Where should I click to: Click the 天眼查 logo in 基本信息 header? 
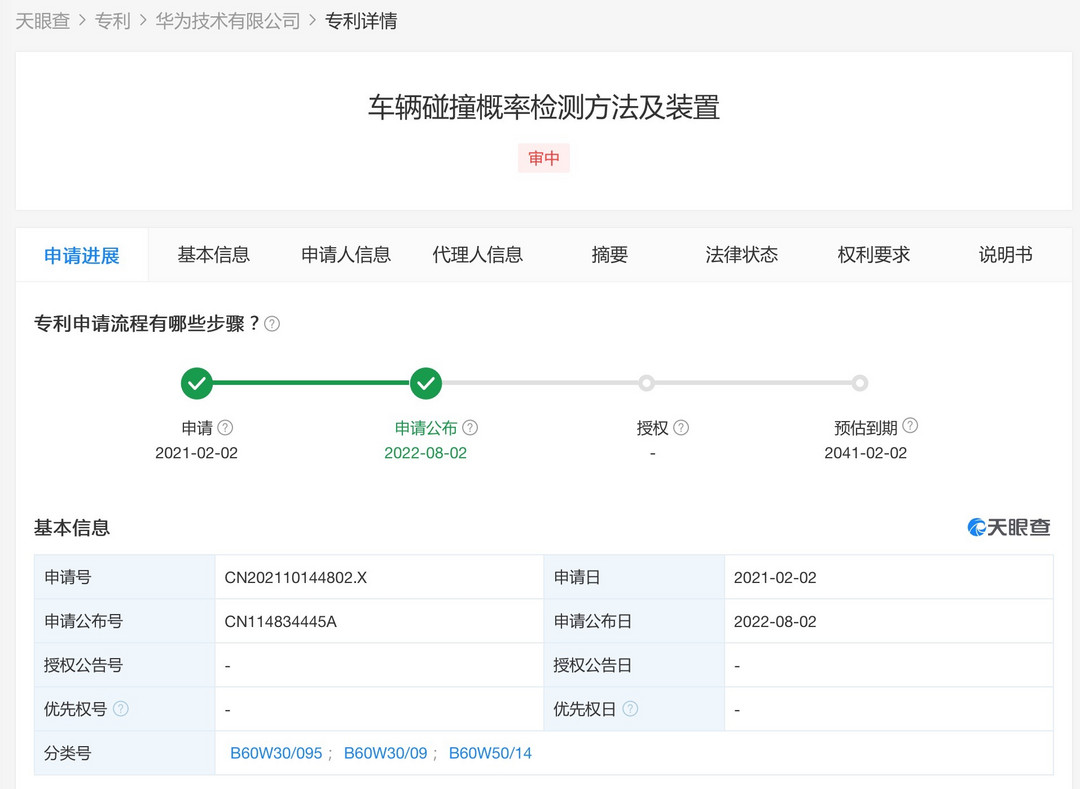(1010, 528)
